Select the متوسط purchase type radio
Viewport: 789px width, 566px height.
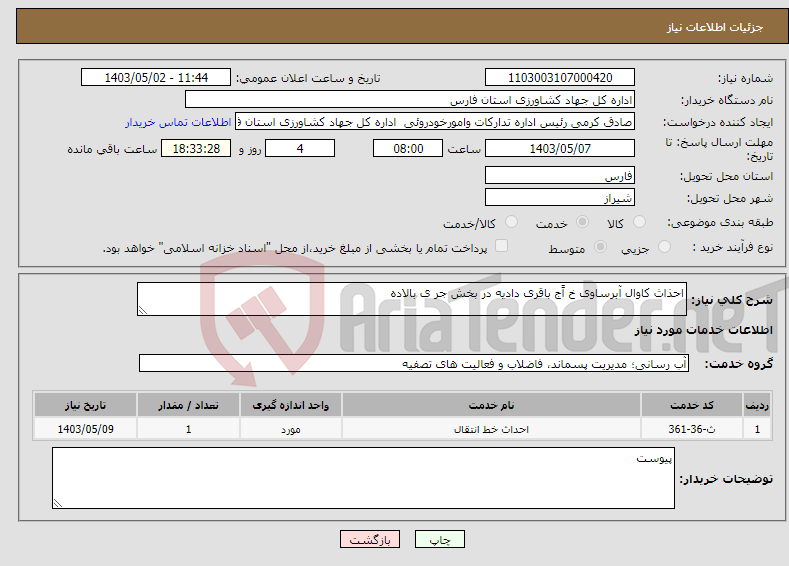(600, 247)
